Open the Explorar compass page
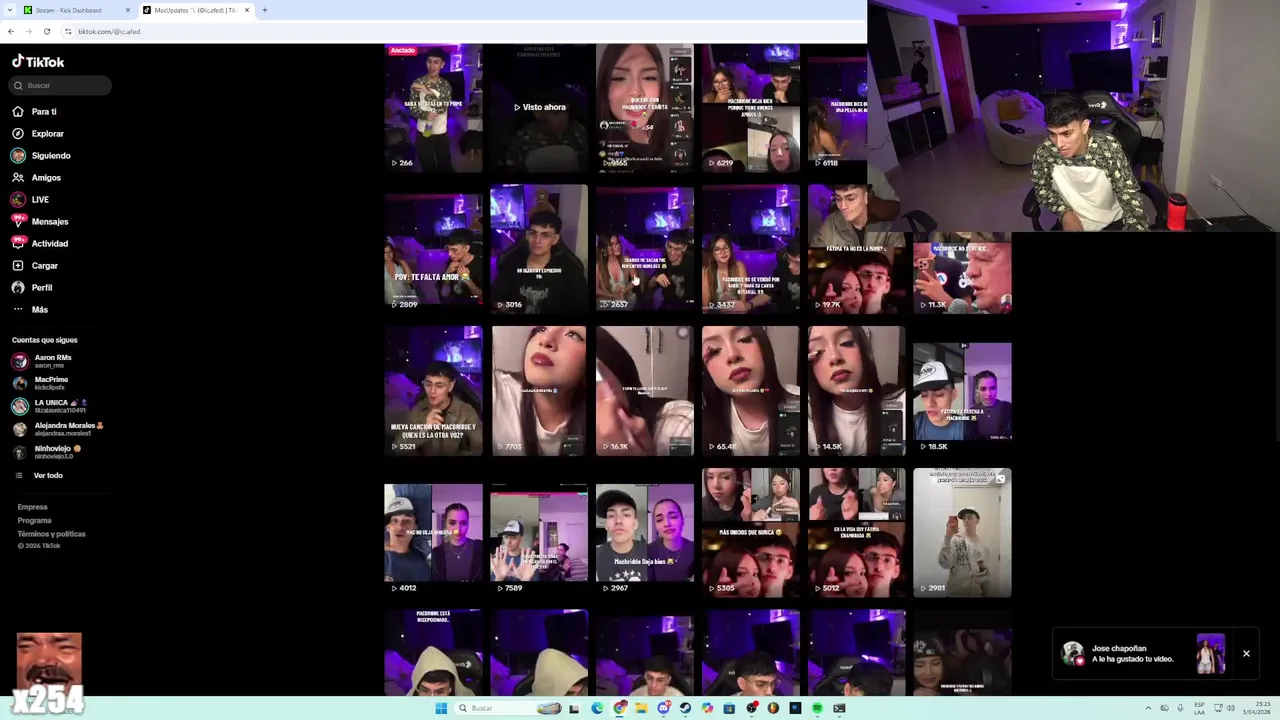This screenshot has width=1280, height=720. point(38,134)
